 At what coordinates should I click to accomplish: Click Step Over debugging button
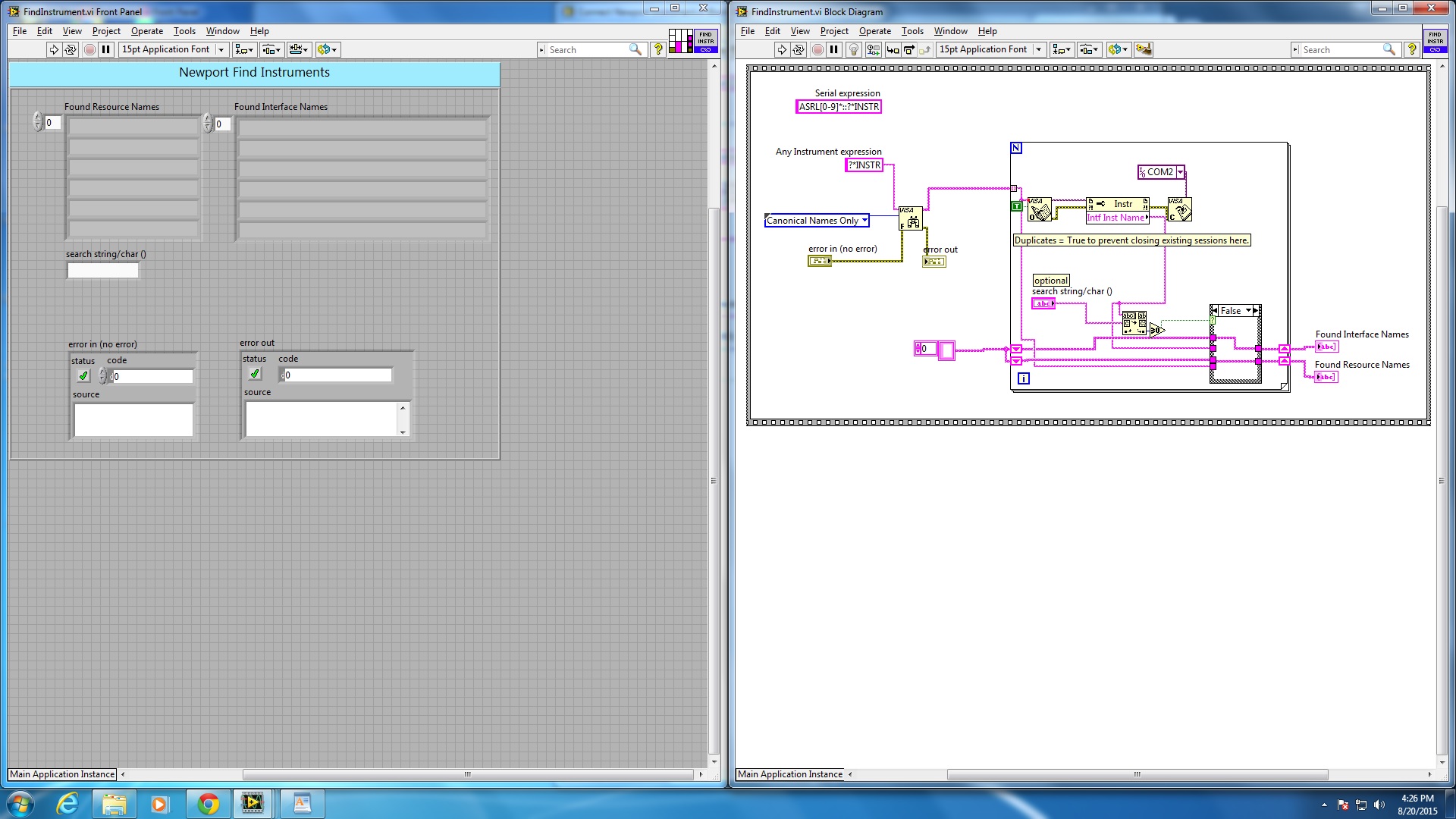pos(908,49)
